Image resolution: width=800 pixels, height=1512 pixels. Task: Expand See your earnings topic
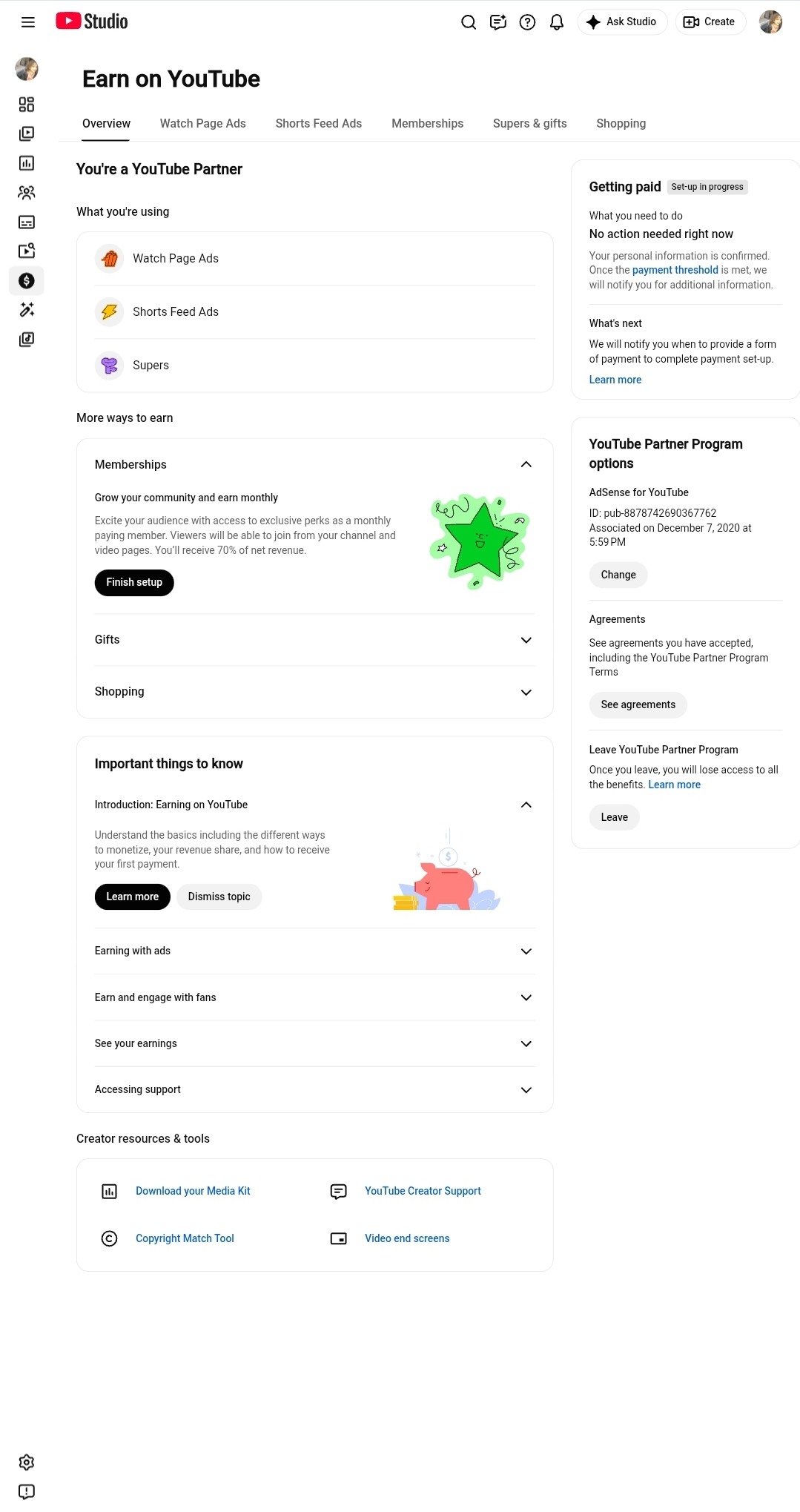click(526, 1044)
